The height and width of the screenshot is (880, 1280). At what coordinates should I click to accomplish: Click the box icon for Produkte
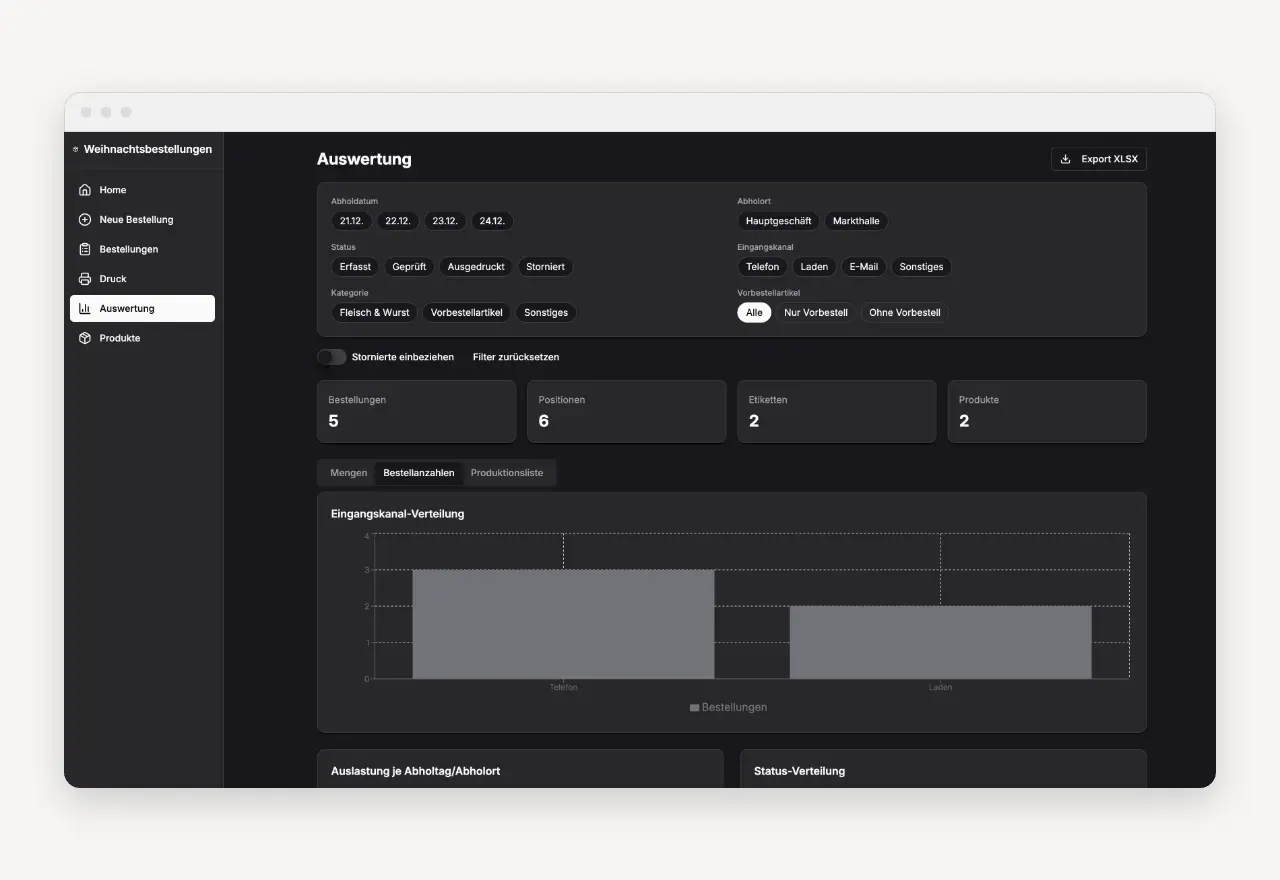[x=85, y=338]
